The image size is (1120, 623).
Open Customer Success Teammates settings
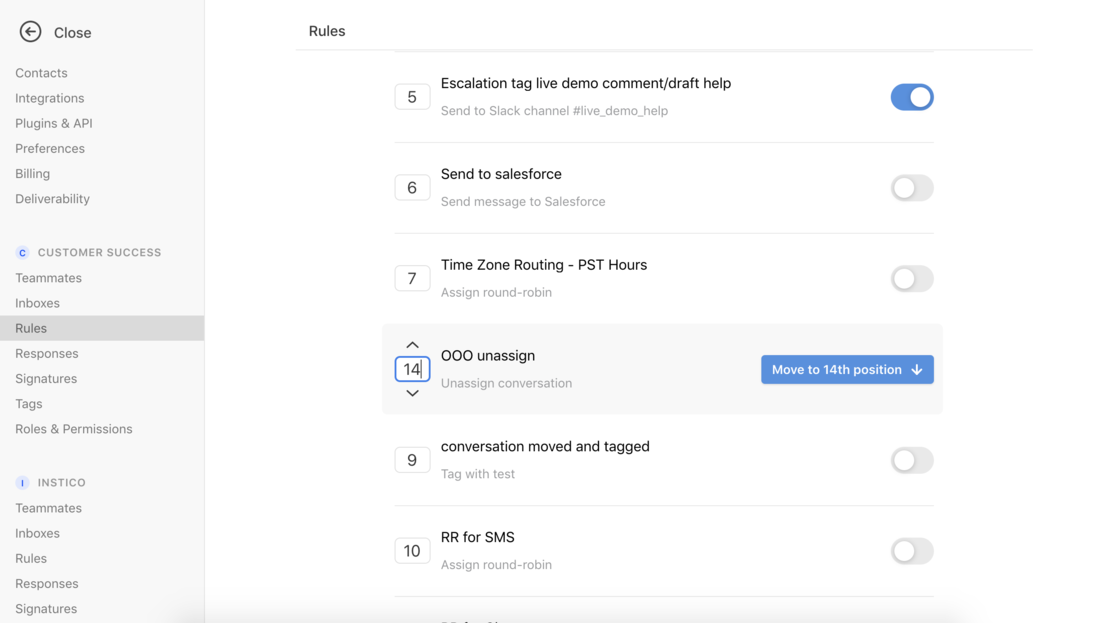(x=49, y=278)
